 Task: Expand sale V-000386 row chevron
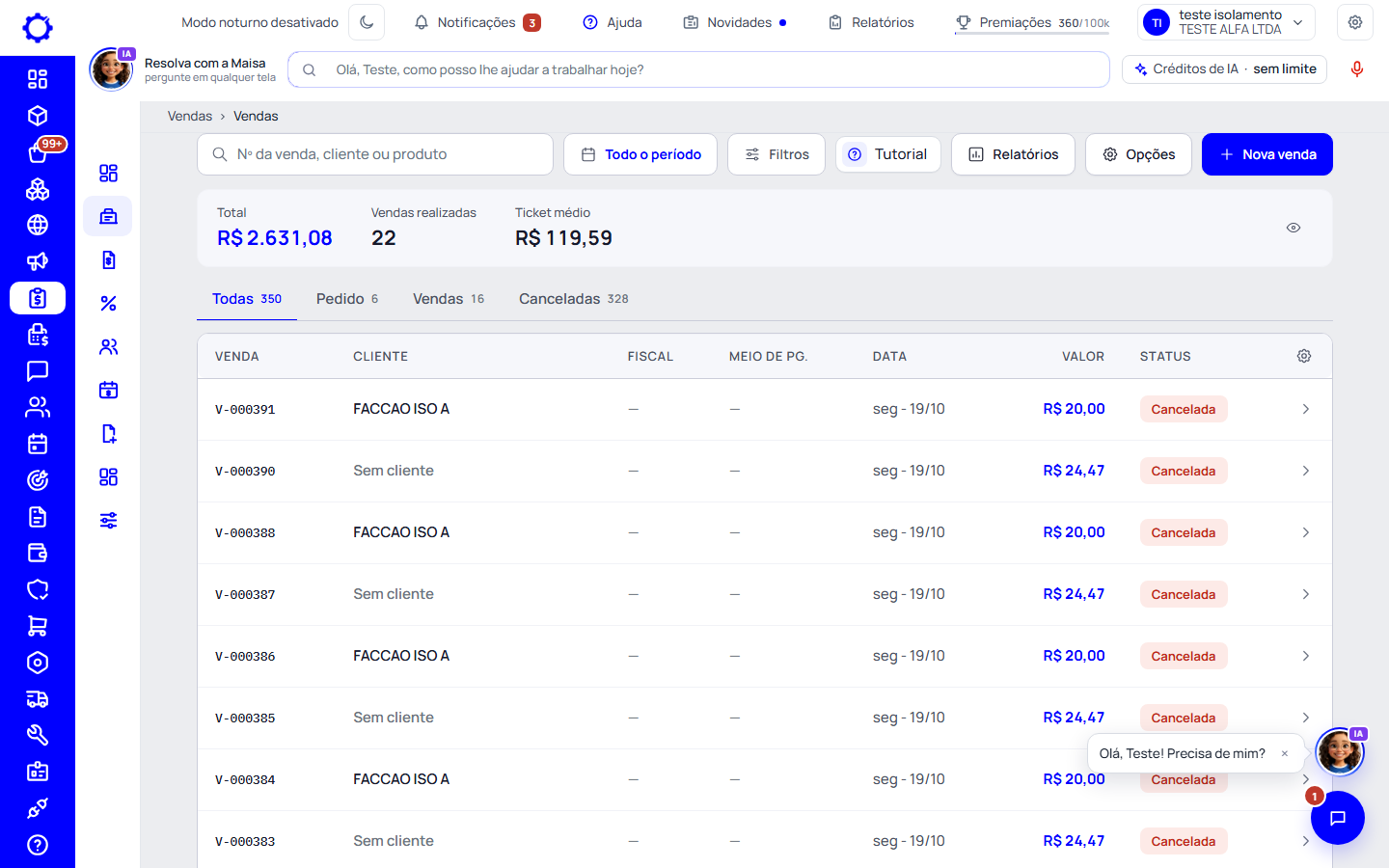pyautogui.click(x=1306, y=656)
